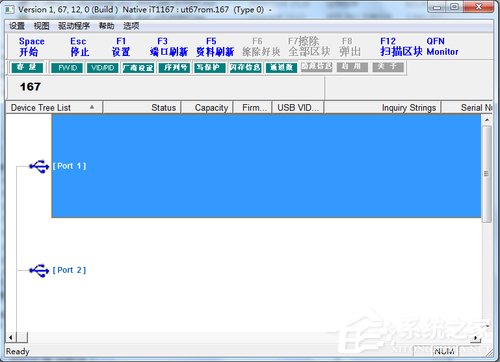
Task: Click the USB icon for Port 1
Action: (x=39, y=166)
